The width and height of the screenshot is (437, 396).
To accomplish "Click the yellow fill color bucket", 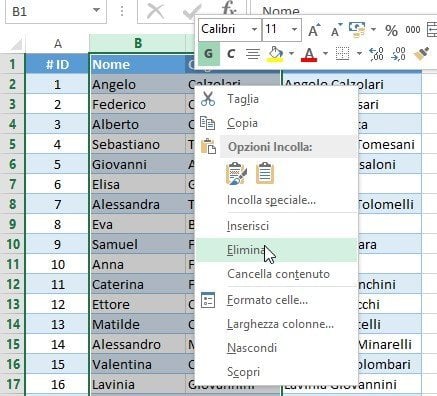I will click(275, 54).
